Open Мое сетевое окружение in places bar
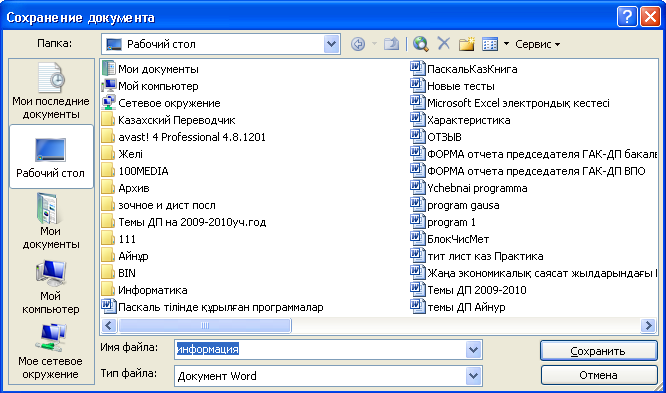Screen dimensions: 666x393 tap(51, 352)
